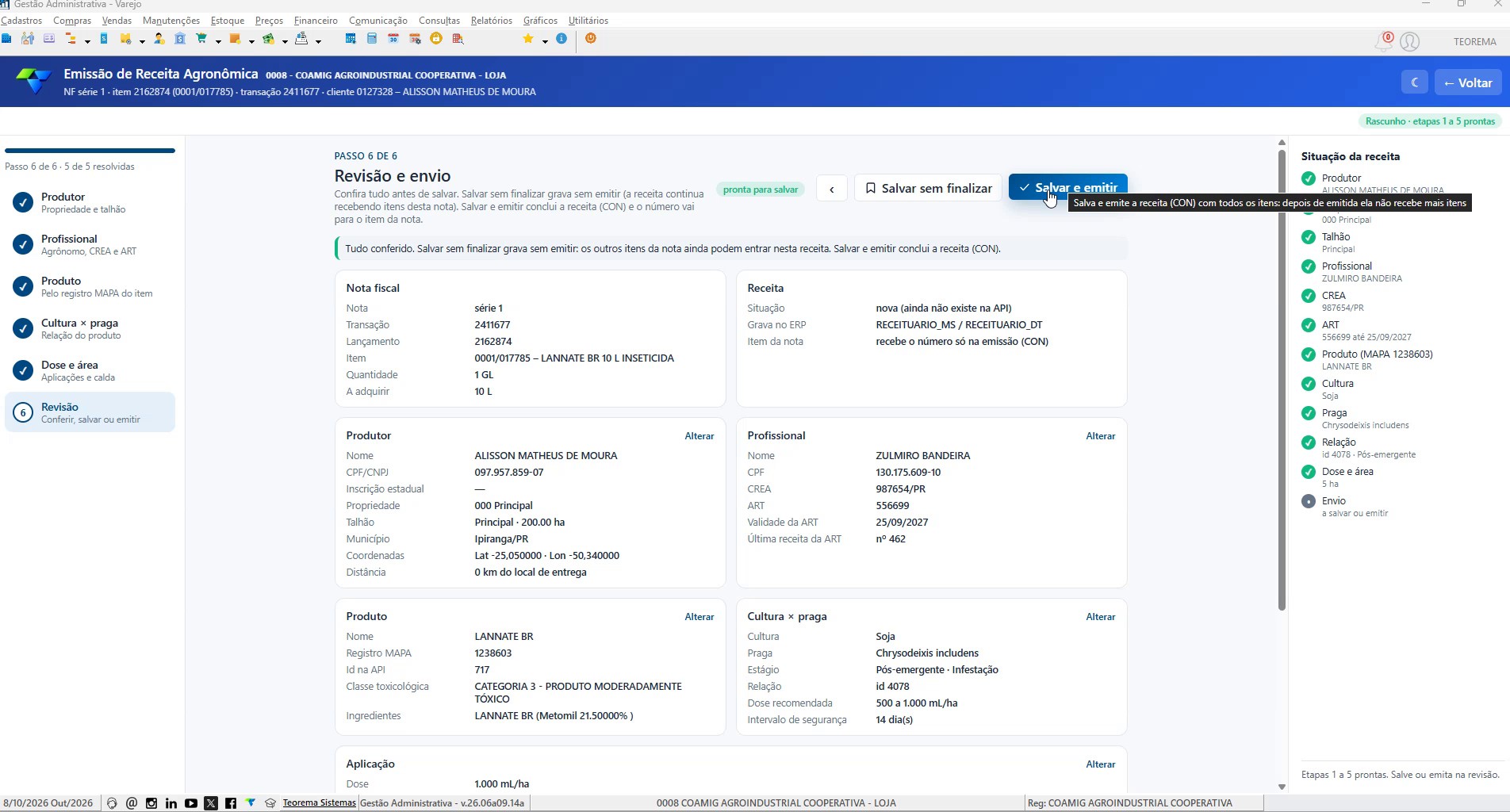The image size is (1510, 812).
Task: Toggle dark mode with the moon button
Action: (1415, 82)
